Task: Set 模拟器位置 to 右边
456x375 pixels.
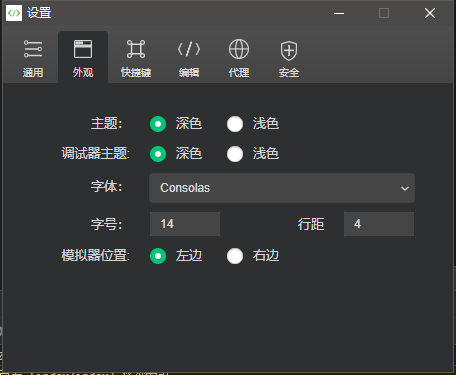Action: pos(235,256)
